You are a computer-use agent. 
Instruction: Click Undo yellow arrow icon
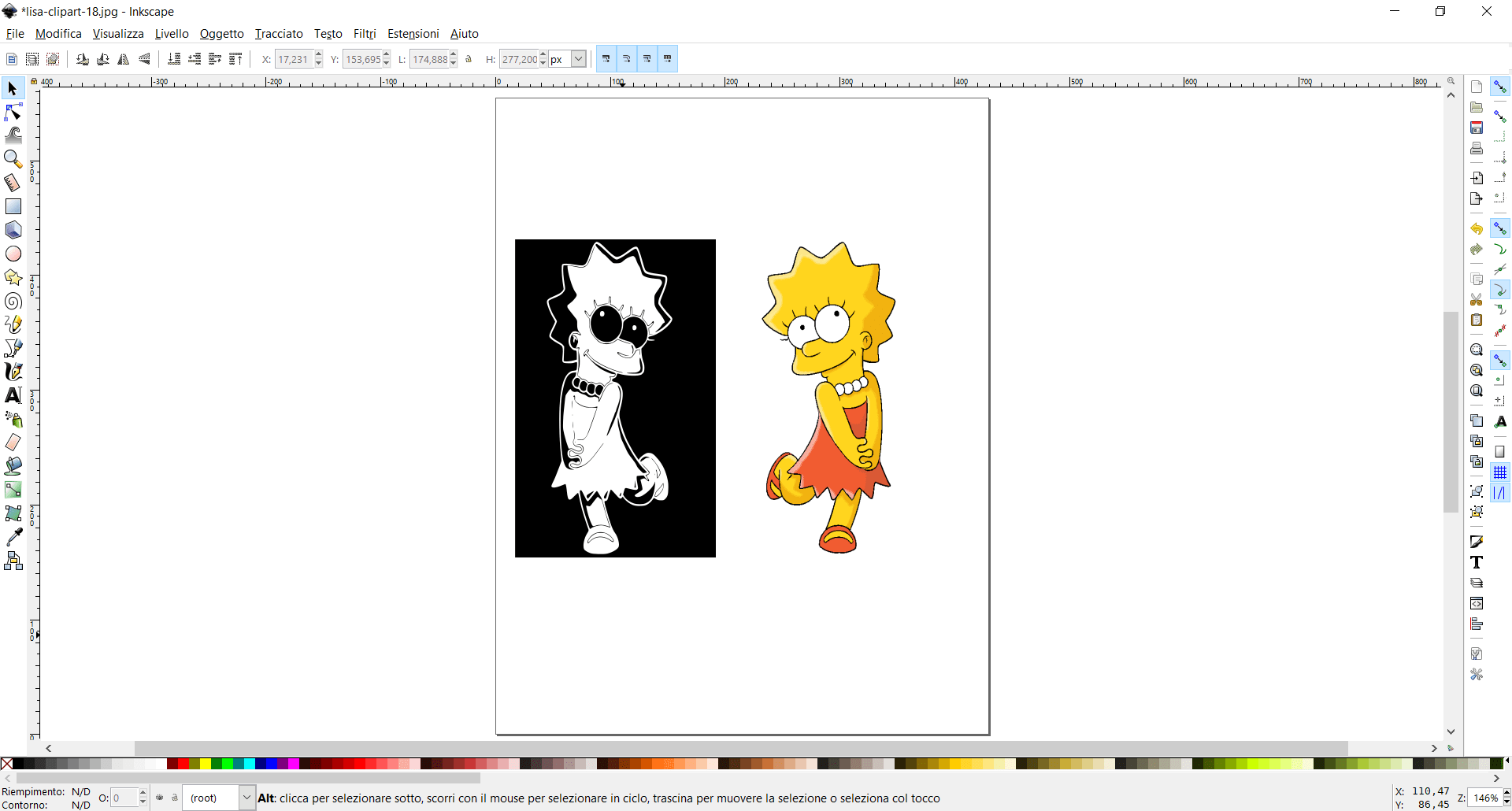coord(1477,228)
